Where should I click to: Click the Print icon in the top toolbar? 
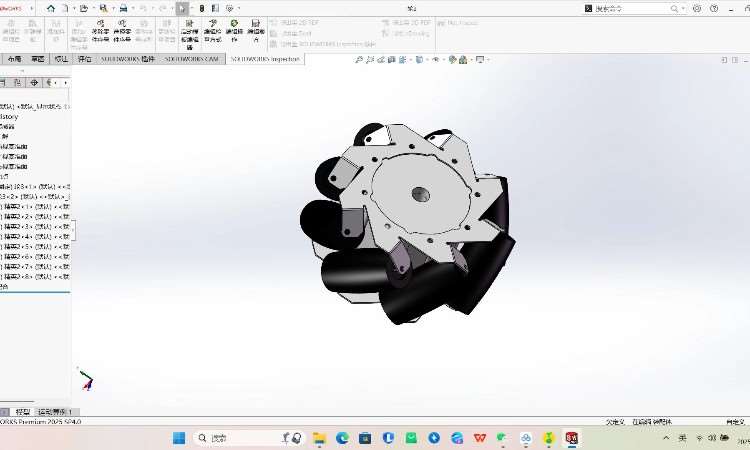[x=122, y=8]
